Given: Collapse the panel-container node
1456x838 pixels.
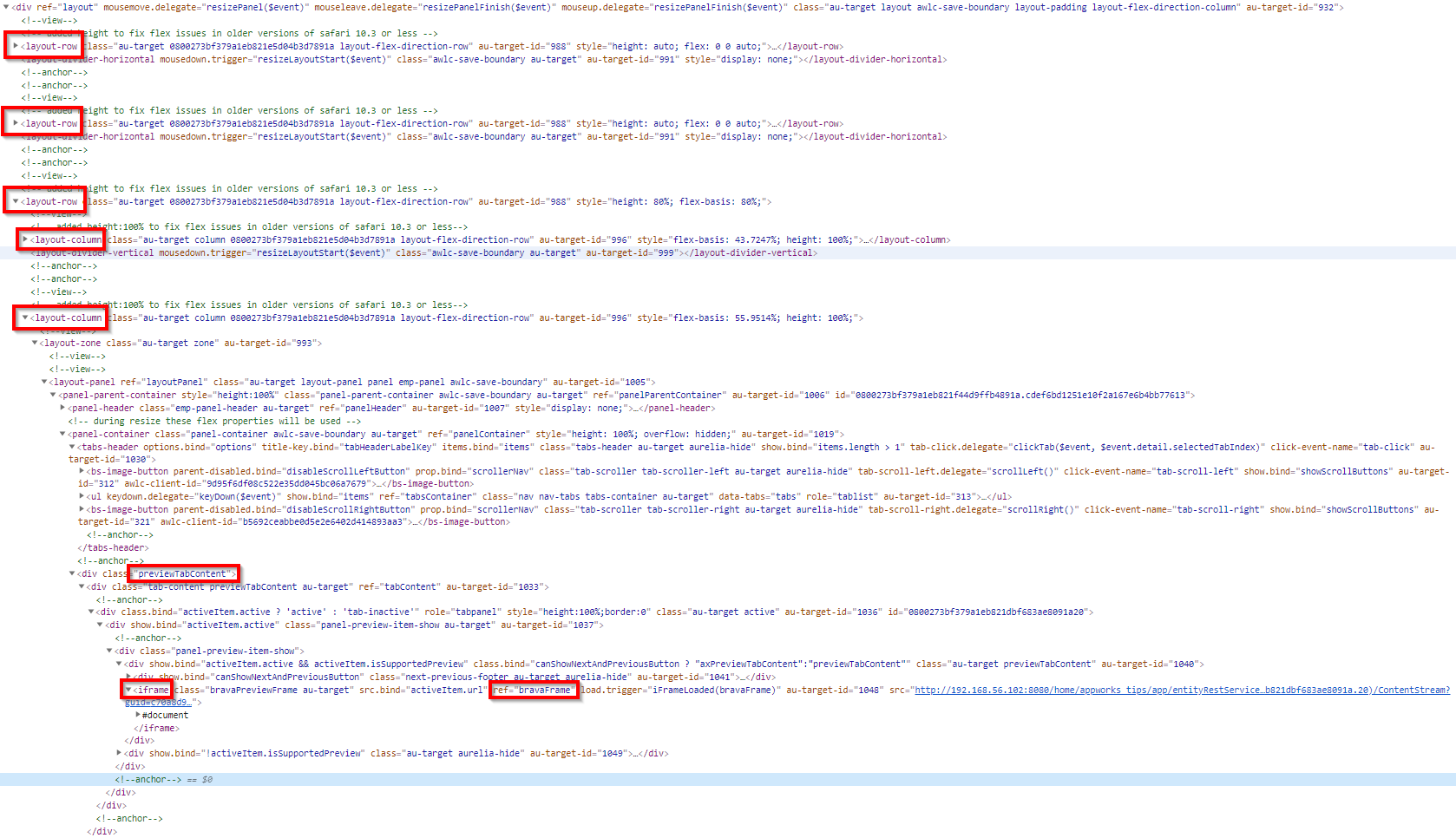Looking at the screenshot, I should [62, 434].
